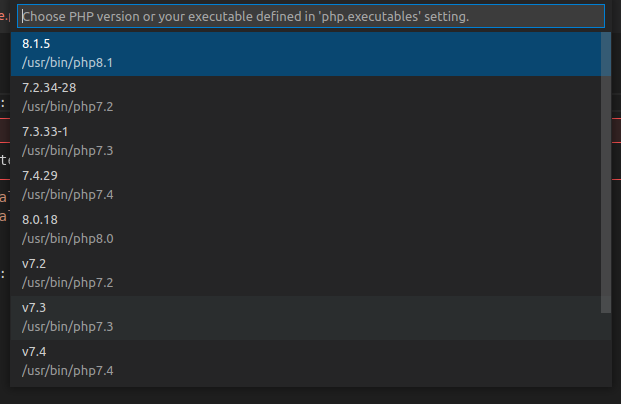Click the /usr/bin/php8.0 executable path
Viewport: 621px width, 404px height.
(67, 238)
